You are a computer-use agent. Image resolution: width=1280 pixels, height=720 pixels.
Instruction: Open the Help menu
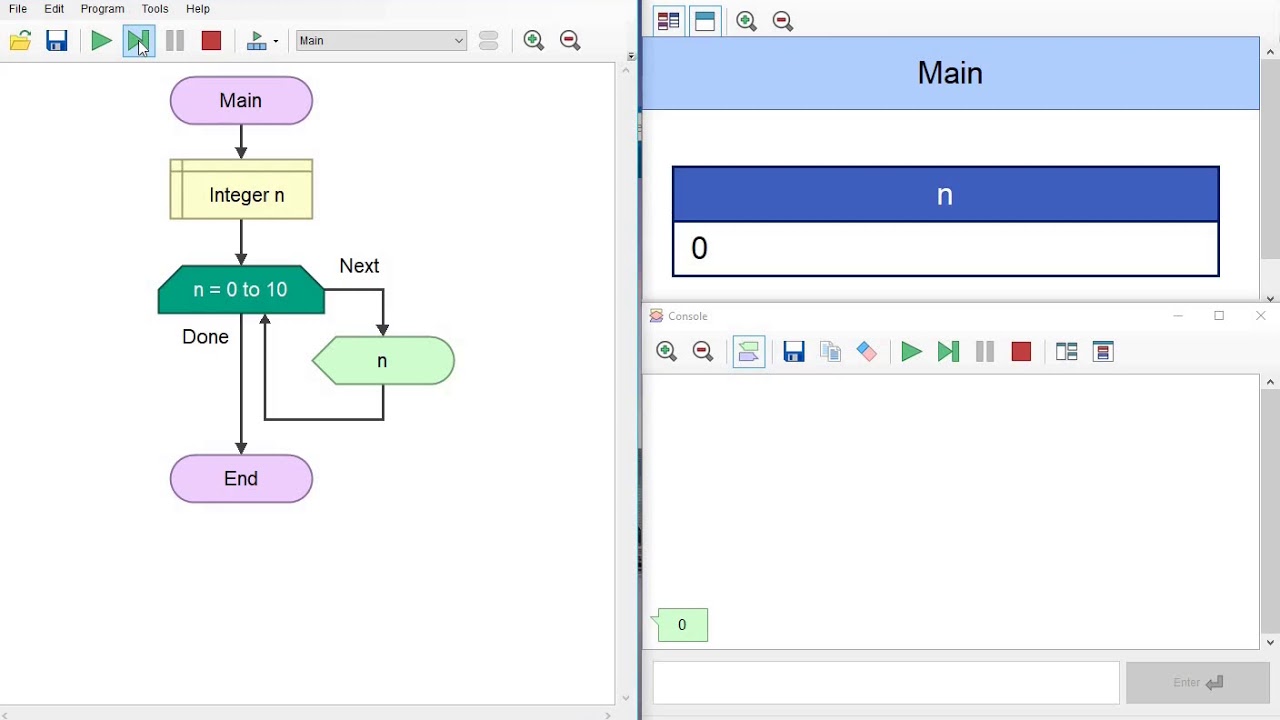[198, 9]
